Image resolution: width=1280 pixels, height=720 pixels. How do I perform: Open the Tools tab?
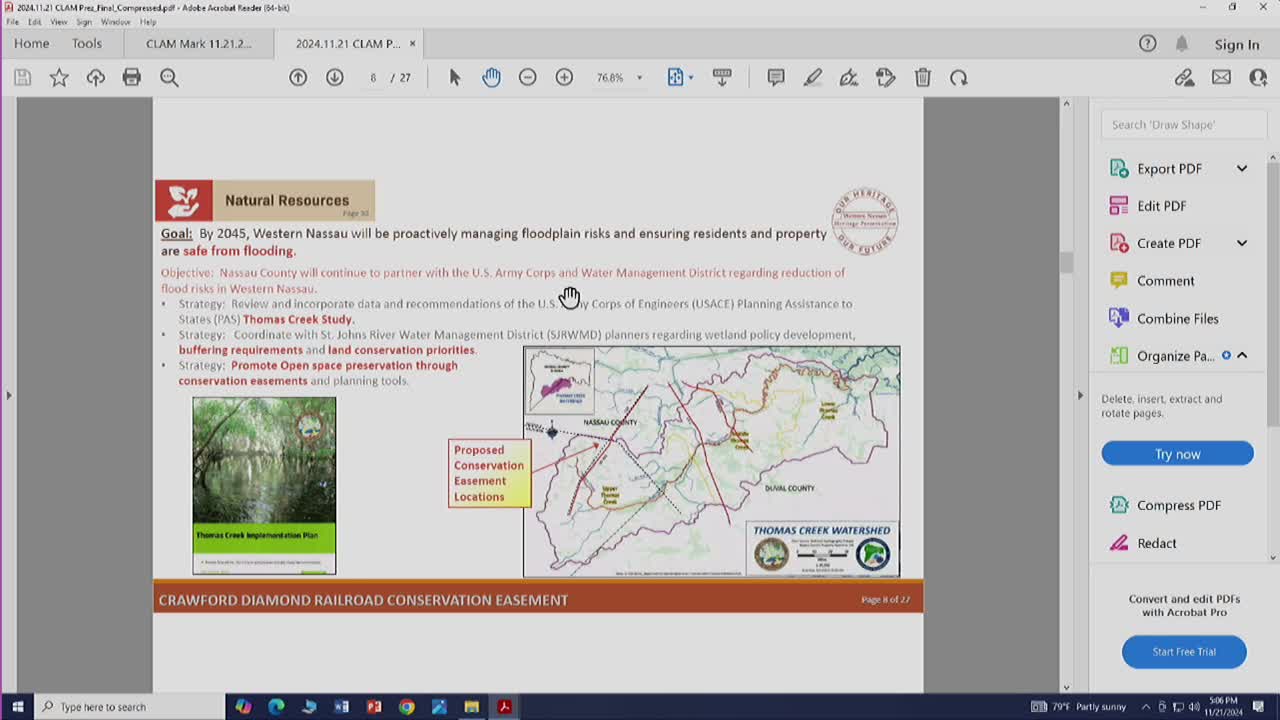[x=86, y=44]
